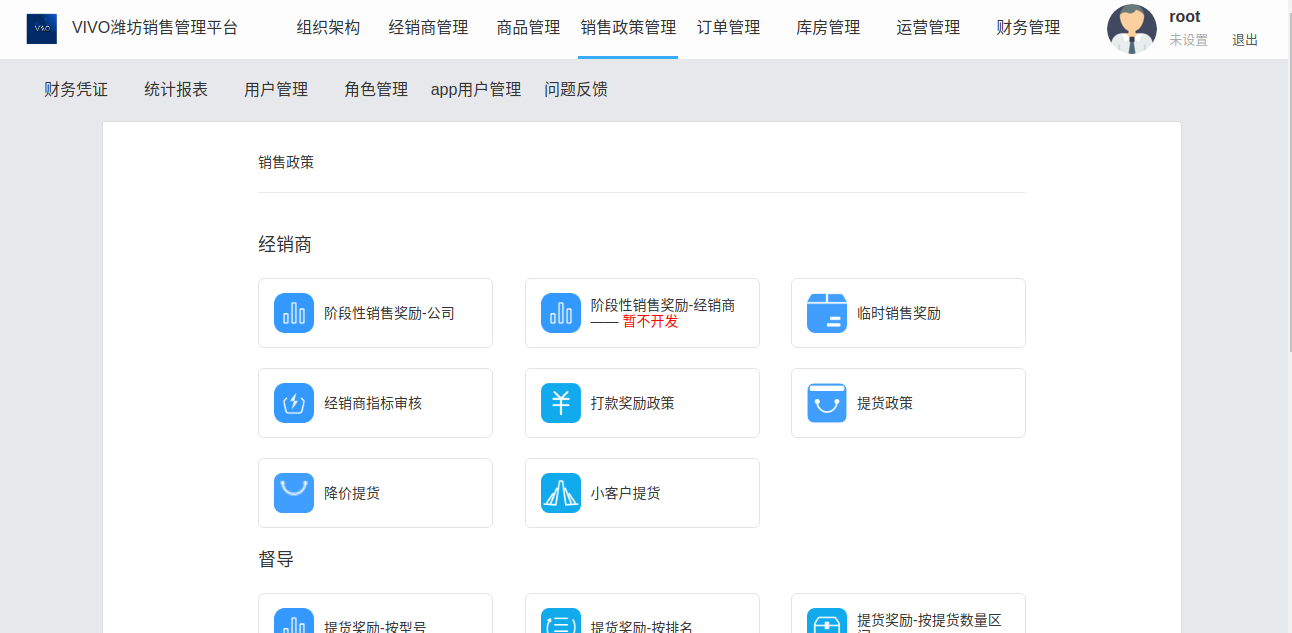The image size is (1292, 633).
Task: Click the box icon for 临时销售奖励
Action: click(827, 313)
